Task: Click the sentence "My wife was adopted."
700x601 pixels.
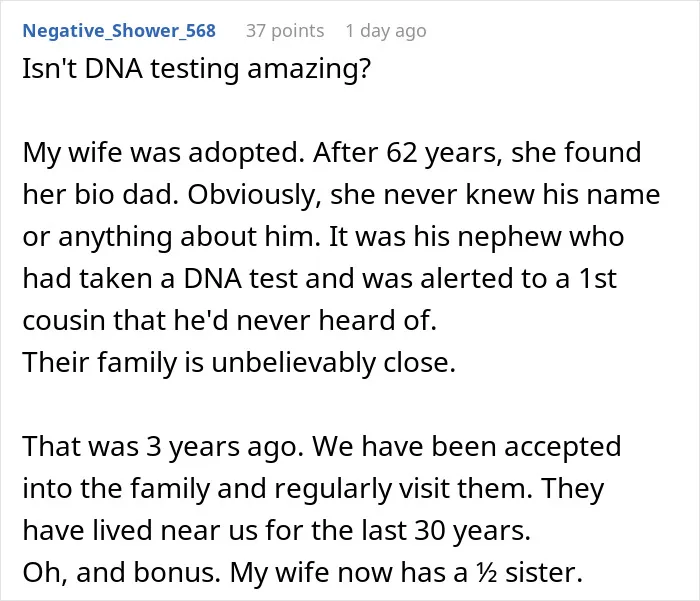Action: click(161, 152)
